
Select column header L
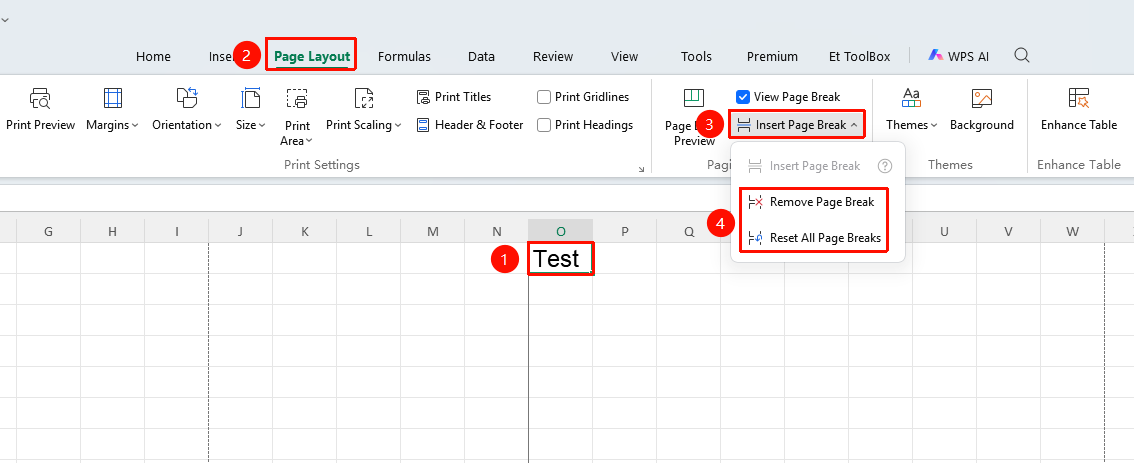368,232
